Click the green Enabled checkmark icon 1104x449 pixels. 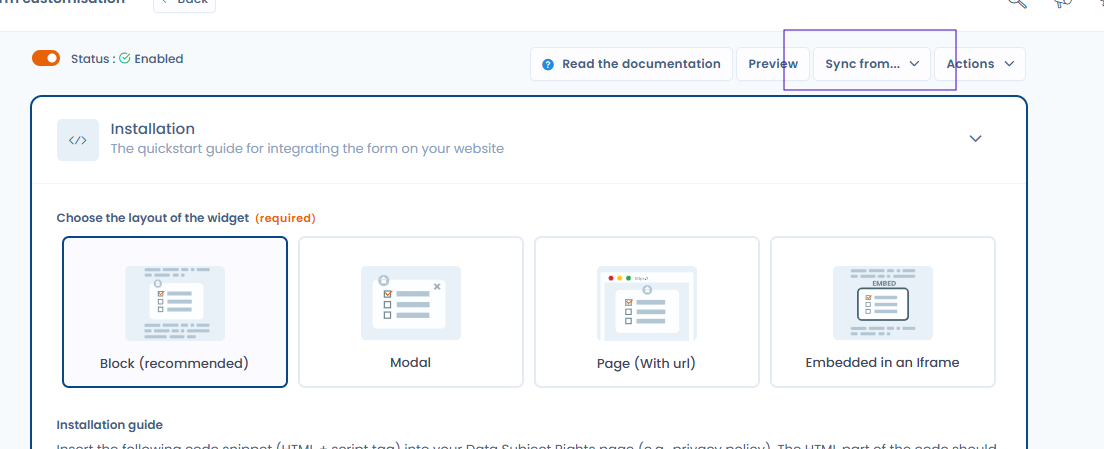pyautogui.click(x=125, y=59)
